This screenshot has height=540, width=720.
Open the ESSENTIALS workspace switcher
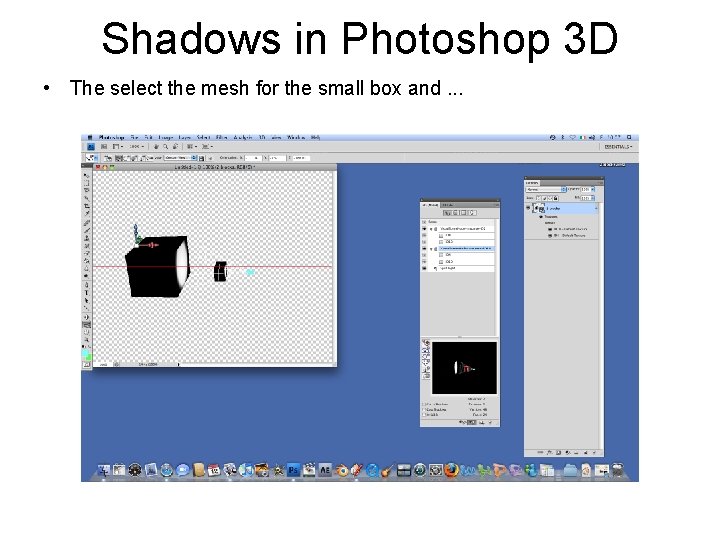pyautogui.click(x=619, y=146)
